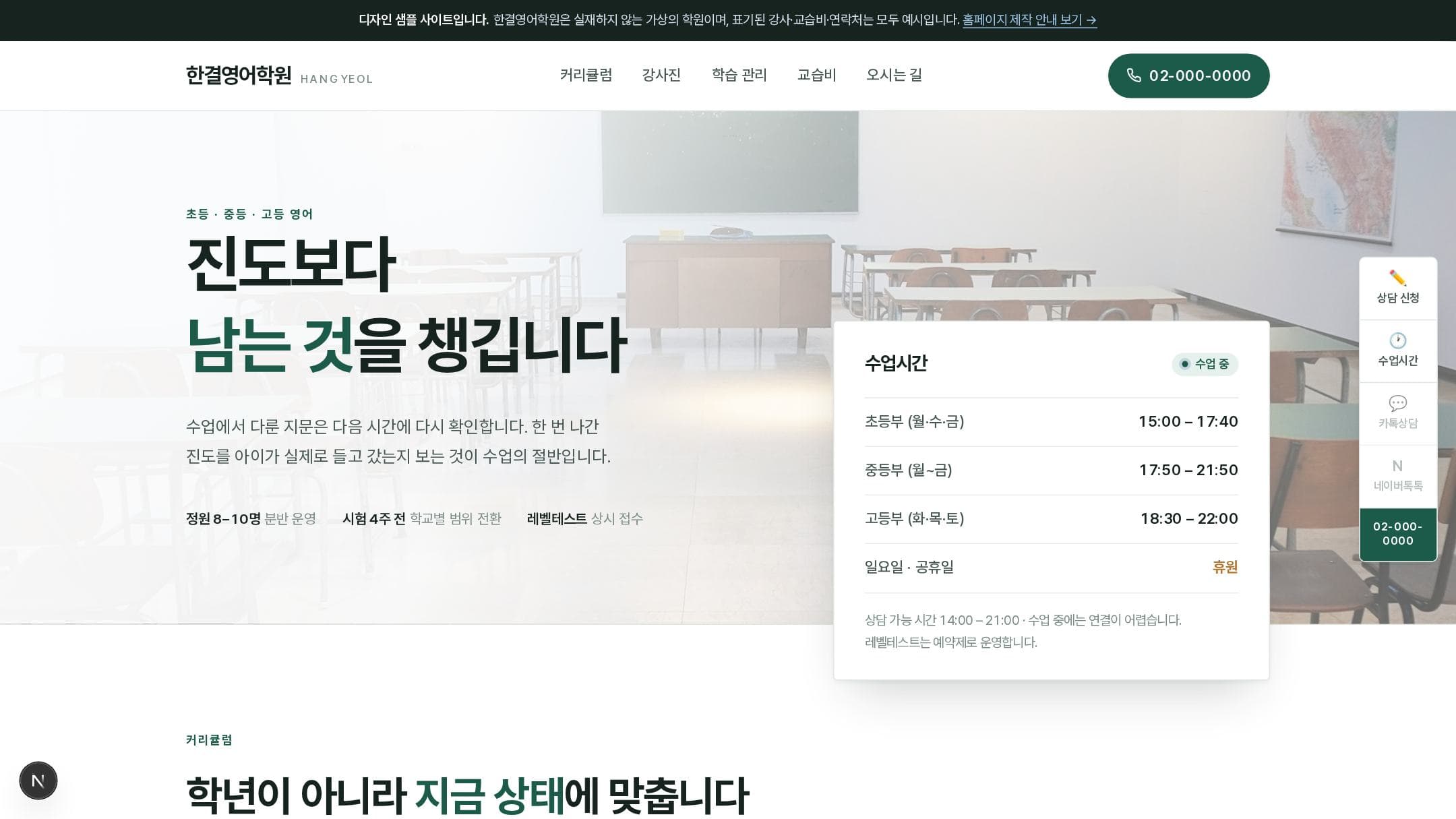Click the 커리큘럼 section label

click(209, 740)
